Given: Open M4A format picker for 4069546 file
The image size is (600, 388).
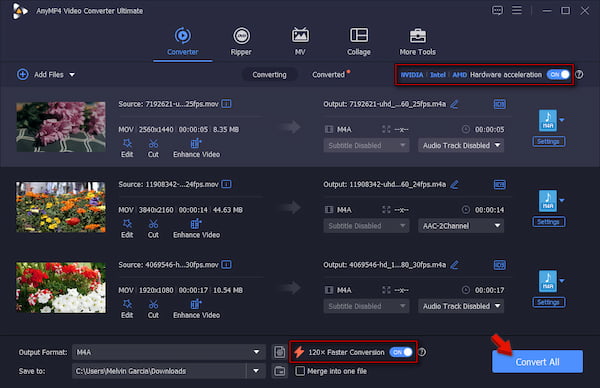Looking at the screenshot, I should [x=551, y=281].
